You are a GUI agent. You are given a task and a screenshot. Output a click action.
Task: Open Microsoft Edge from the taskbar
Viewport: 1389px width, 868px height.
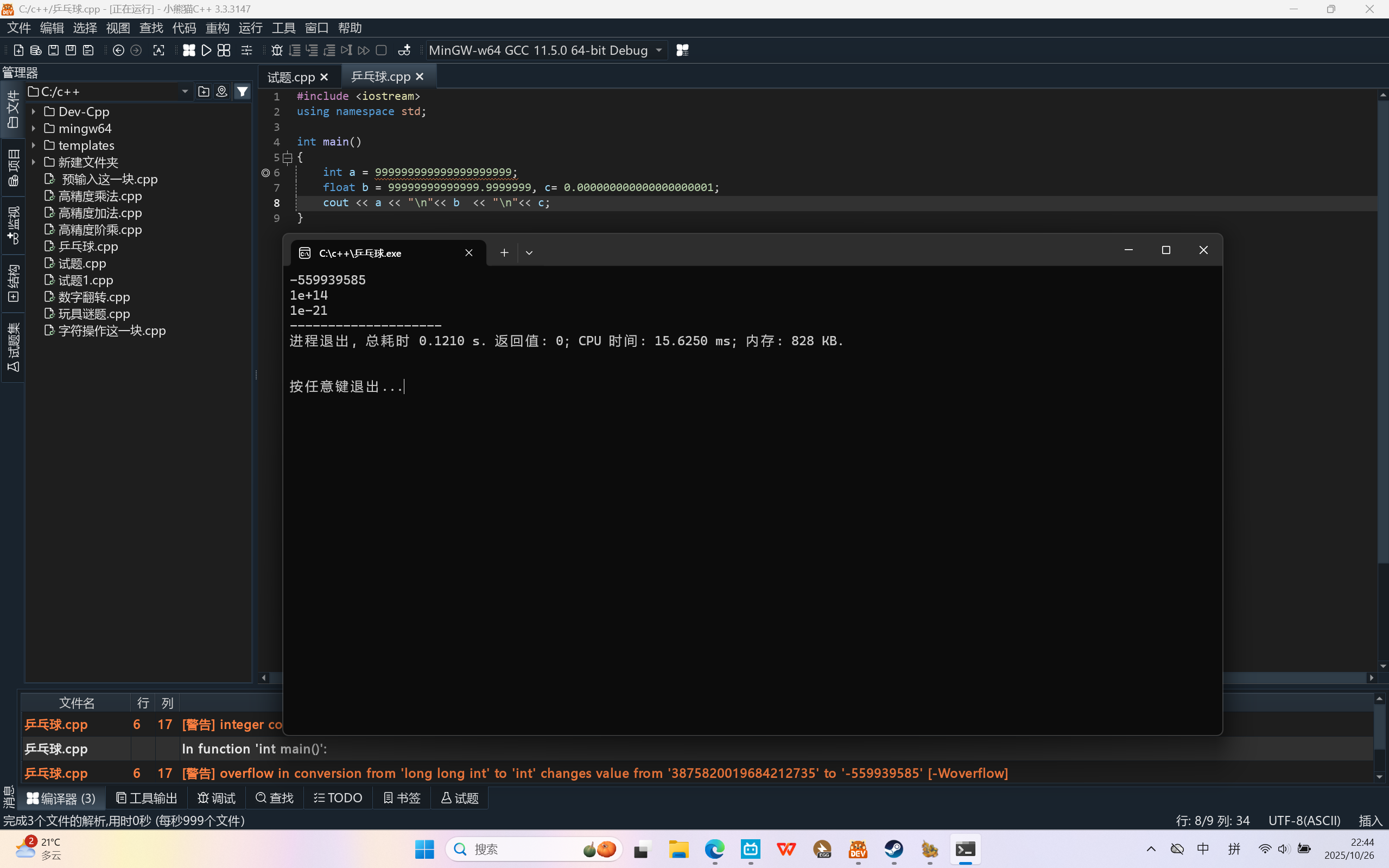(715, 850)
